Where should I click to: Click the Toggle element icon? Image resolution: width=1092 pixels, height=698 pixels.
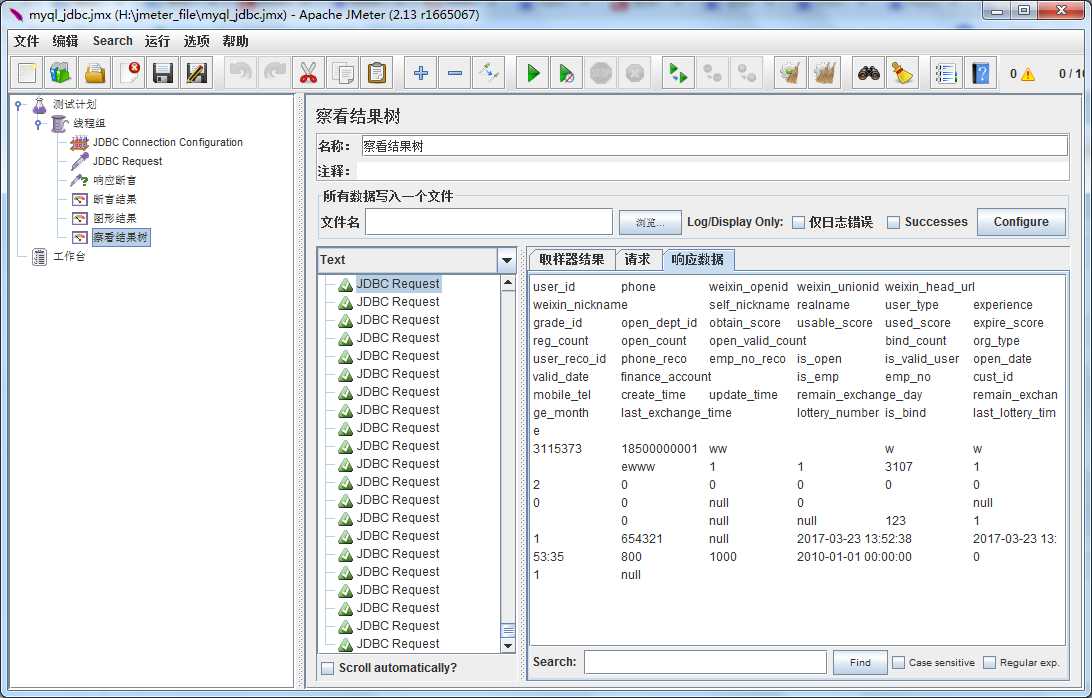pos(488,72)
